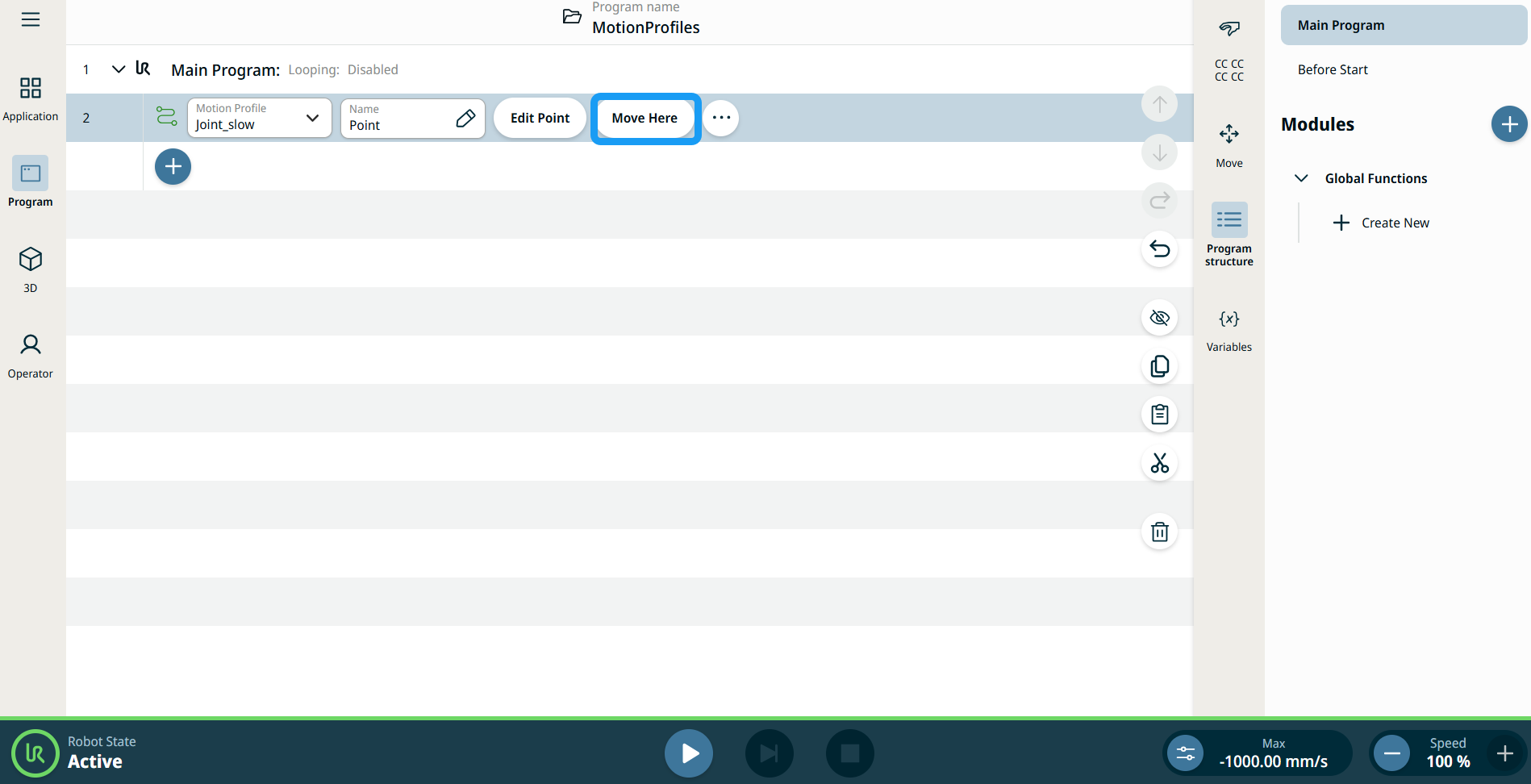This screenshot has width=1531, height=784.
Task: Select Before Start in the program list
Action: [x=1333, y=69]
